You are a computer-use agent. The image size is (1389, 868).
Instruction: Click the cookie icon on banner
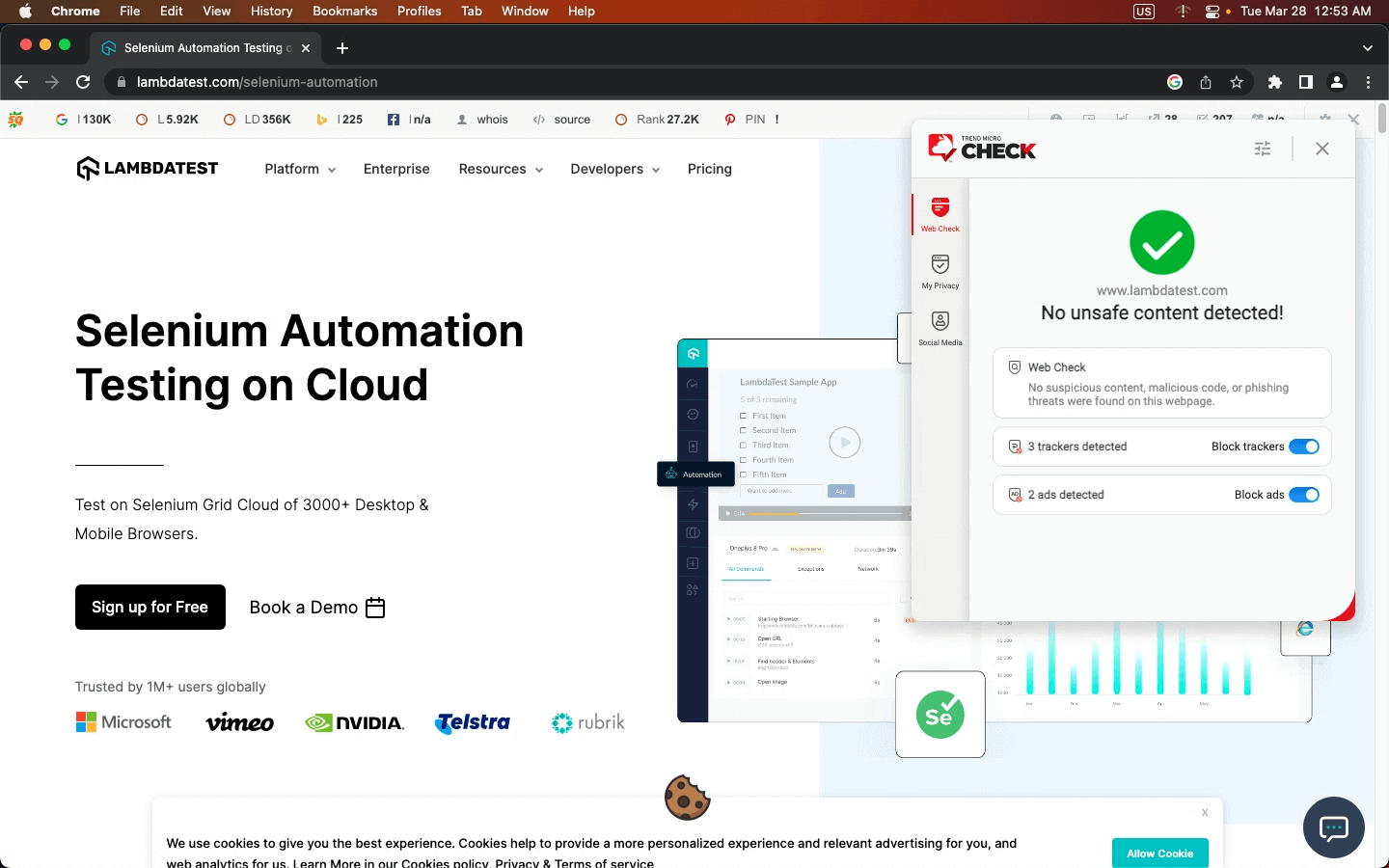coord(687,798)
